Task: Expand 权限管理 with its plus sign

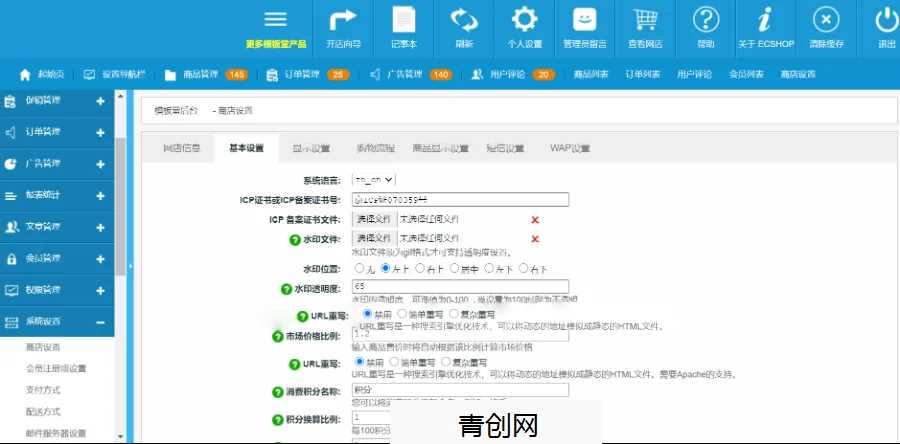Action: coord(100,291)
